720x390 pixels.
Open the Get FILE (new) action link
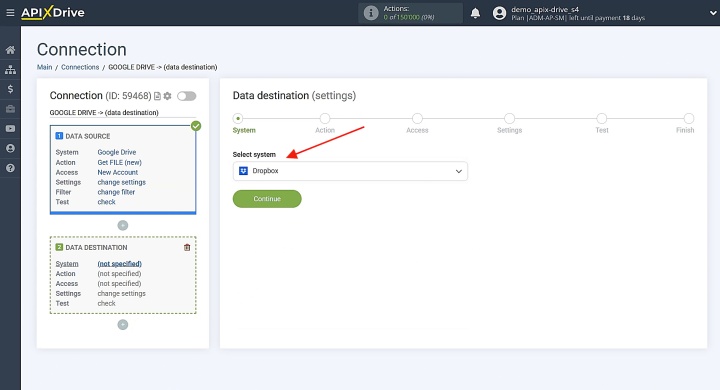[119, 162]
